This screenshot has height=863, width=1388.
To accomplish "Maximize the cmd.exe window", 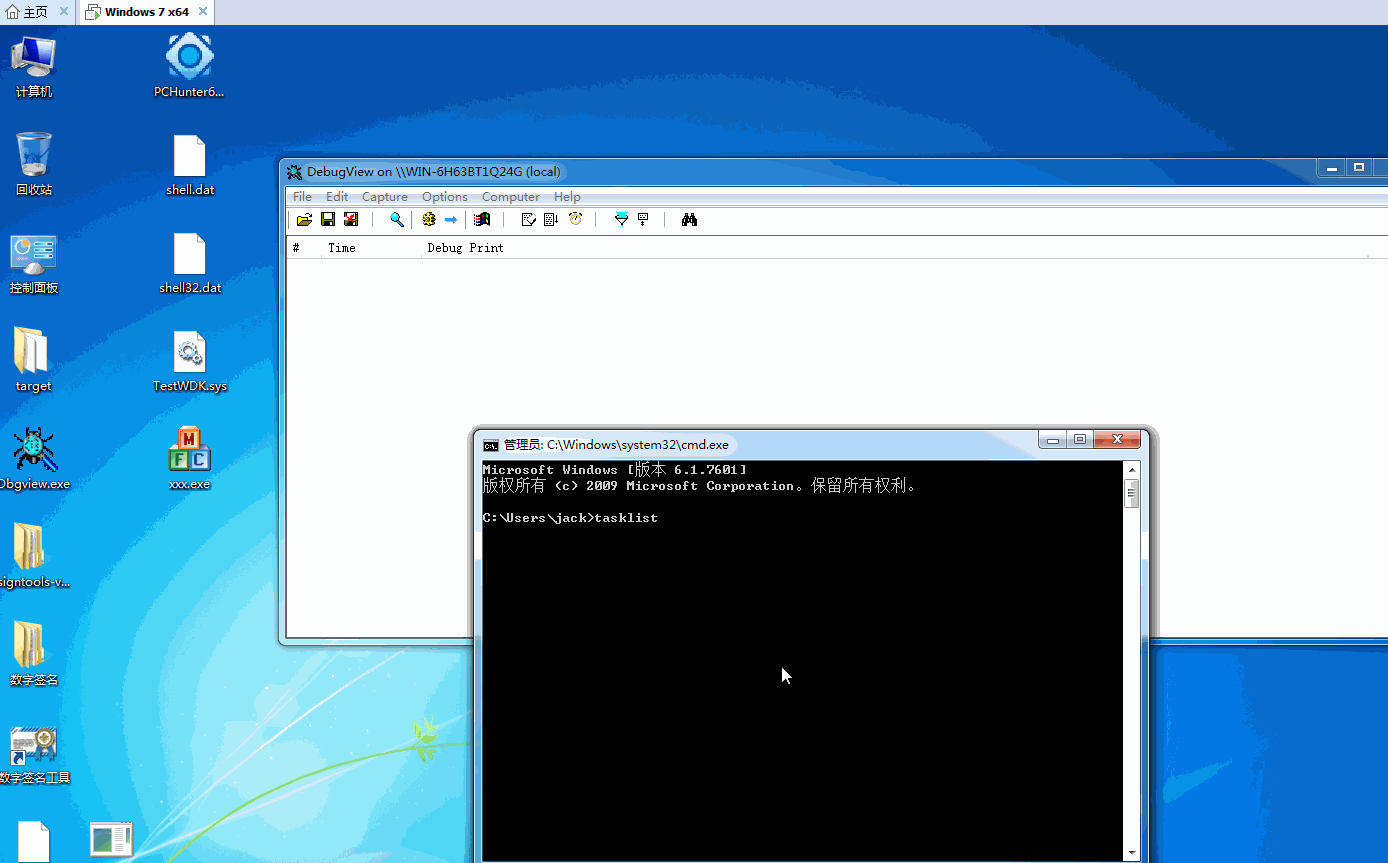I will pos(1080,439).
